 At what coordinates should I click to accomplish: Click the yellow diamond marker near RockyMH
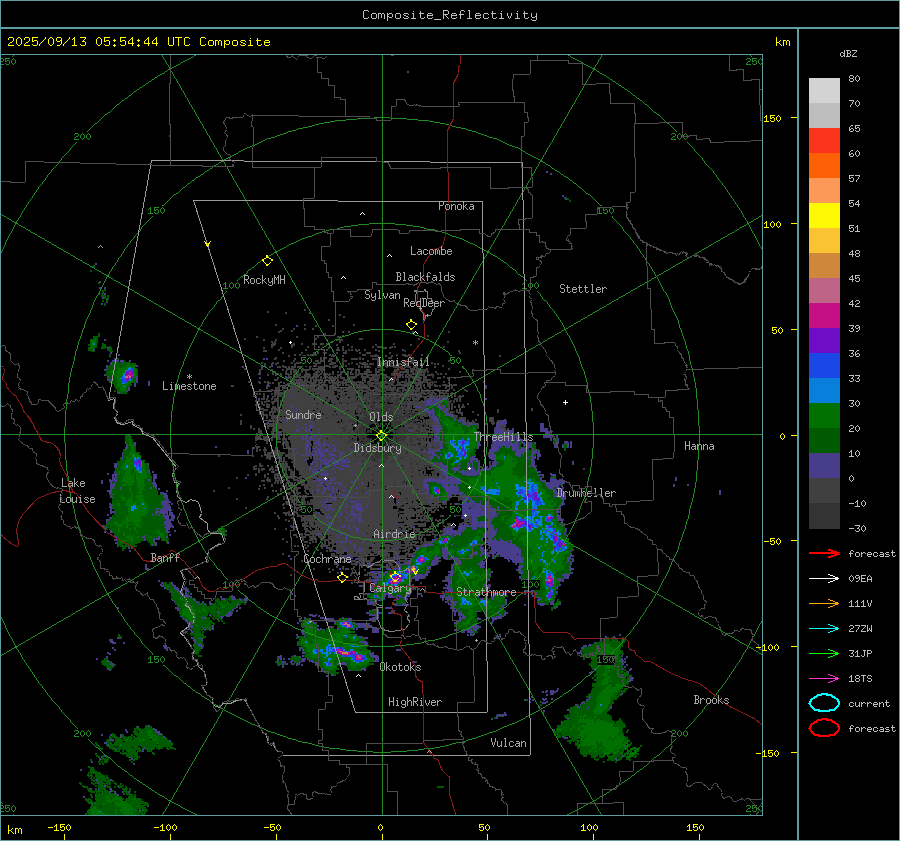click(267, 261)
